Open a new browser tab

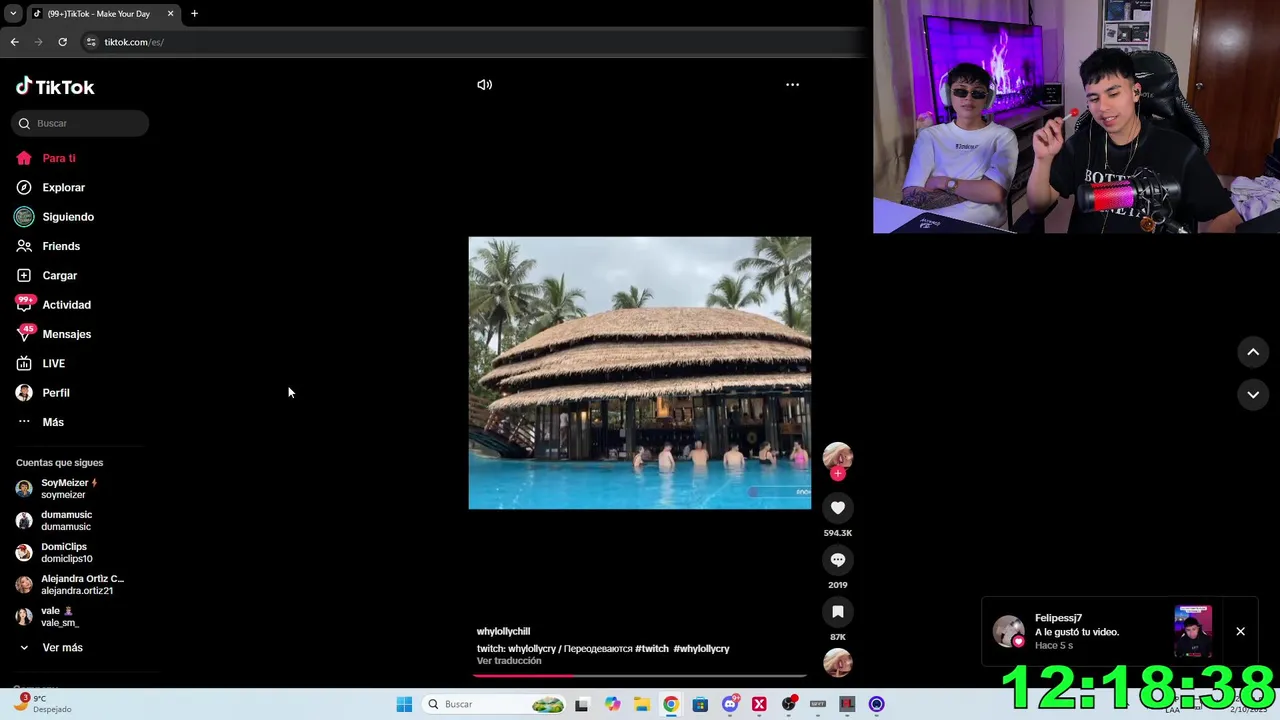(x=194, y=14)
